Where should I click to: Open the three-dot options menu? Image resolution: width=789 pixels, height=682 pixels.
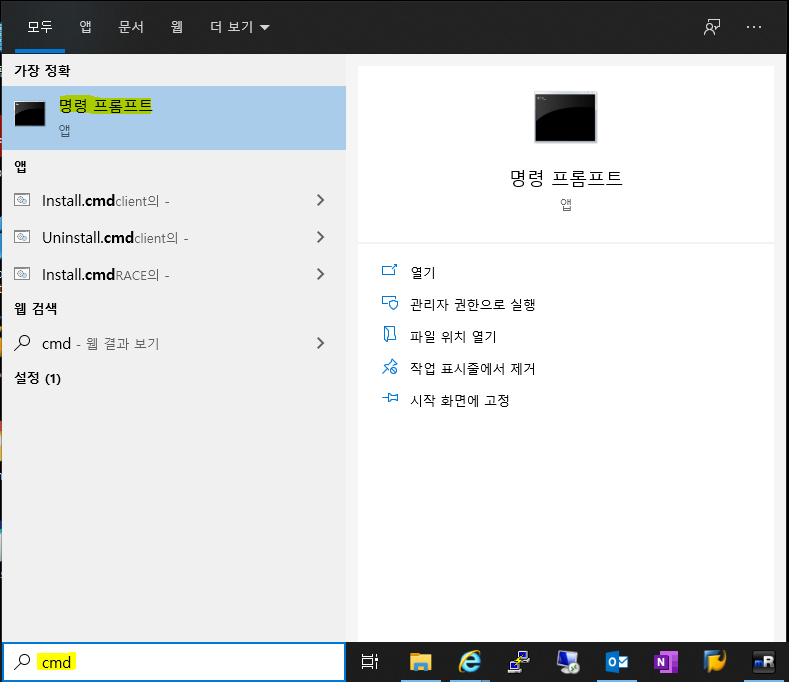(753, 27)
